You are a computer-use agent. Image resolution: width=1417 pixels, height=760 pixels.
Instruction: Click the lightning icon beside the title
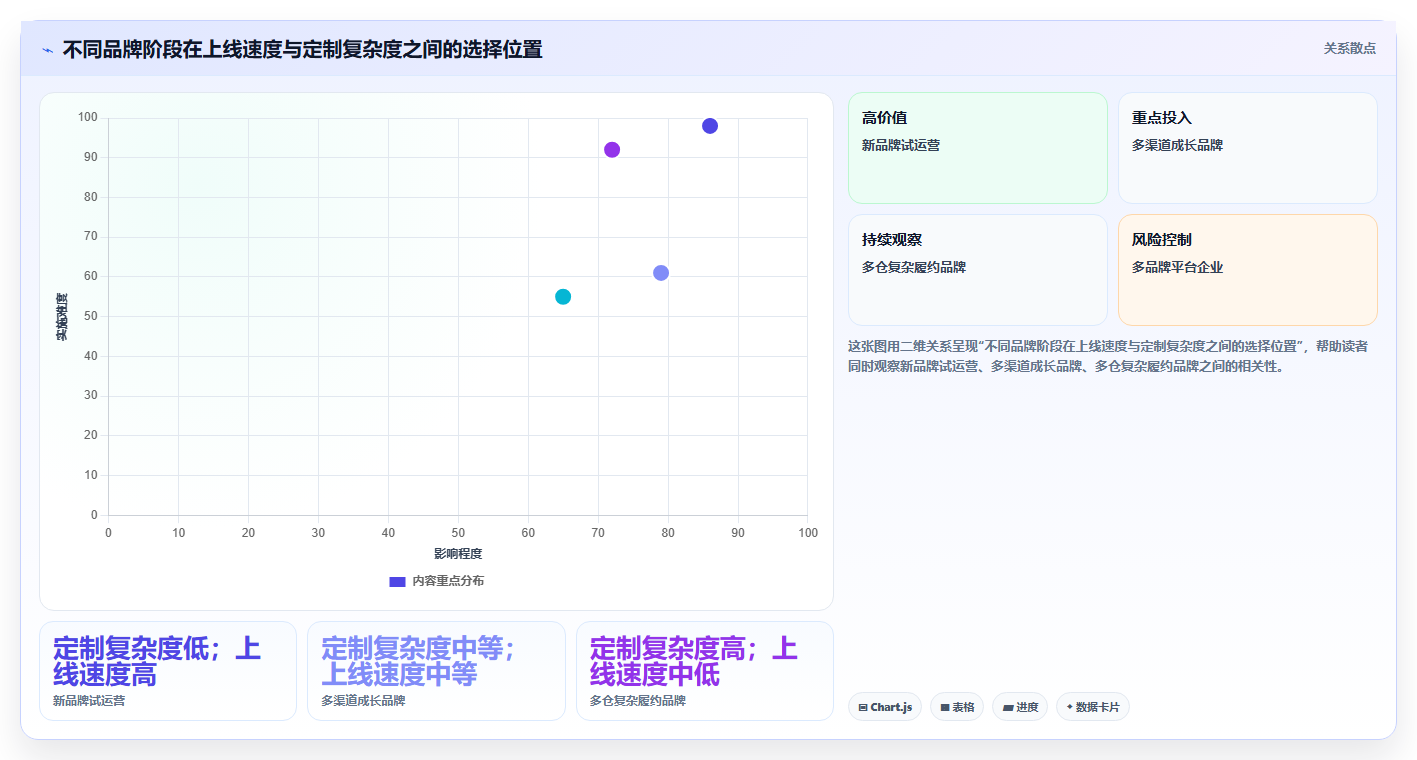tap(48, 50)
